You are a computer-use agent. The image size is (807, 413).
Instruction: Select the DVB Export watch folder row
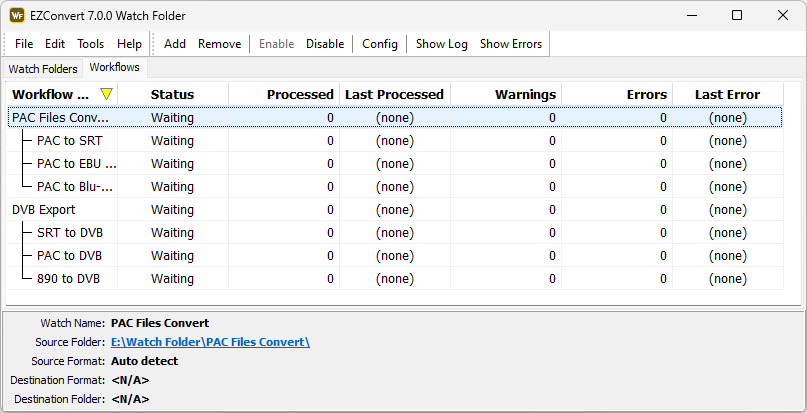click(44, 210)
